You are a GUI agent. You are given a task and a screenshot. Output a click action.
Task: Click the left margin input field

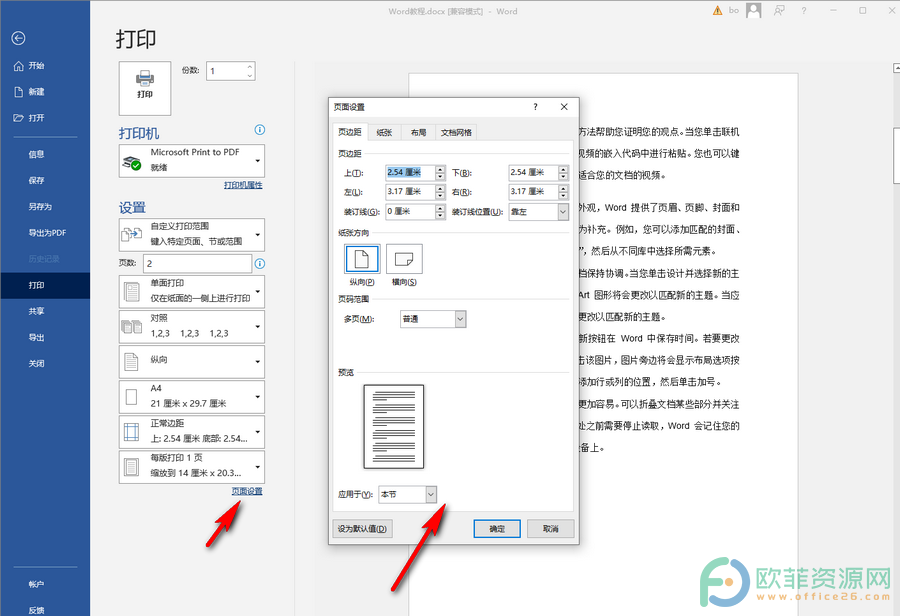coord(410,192)
